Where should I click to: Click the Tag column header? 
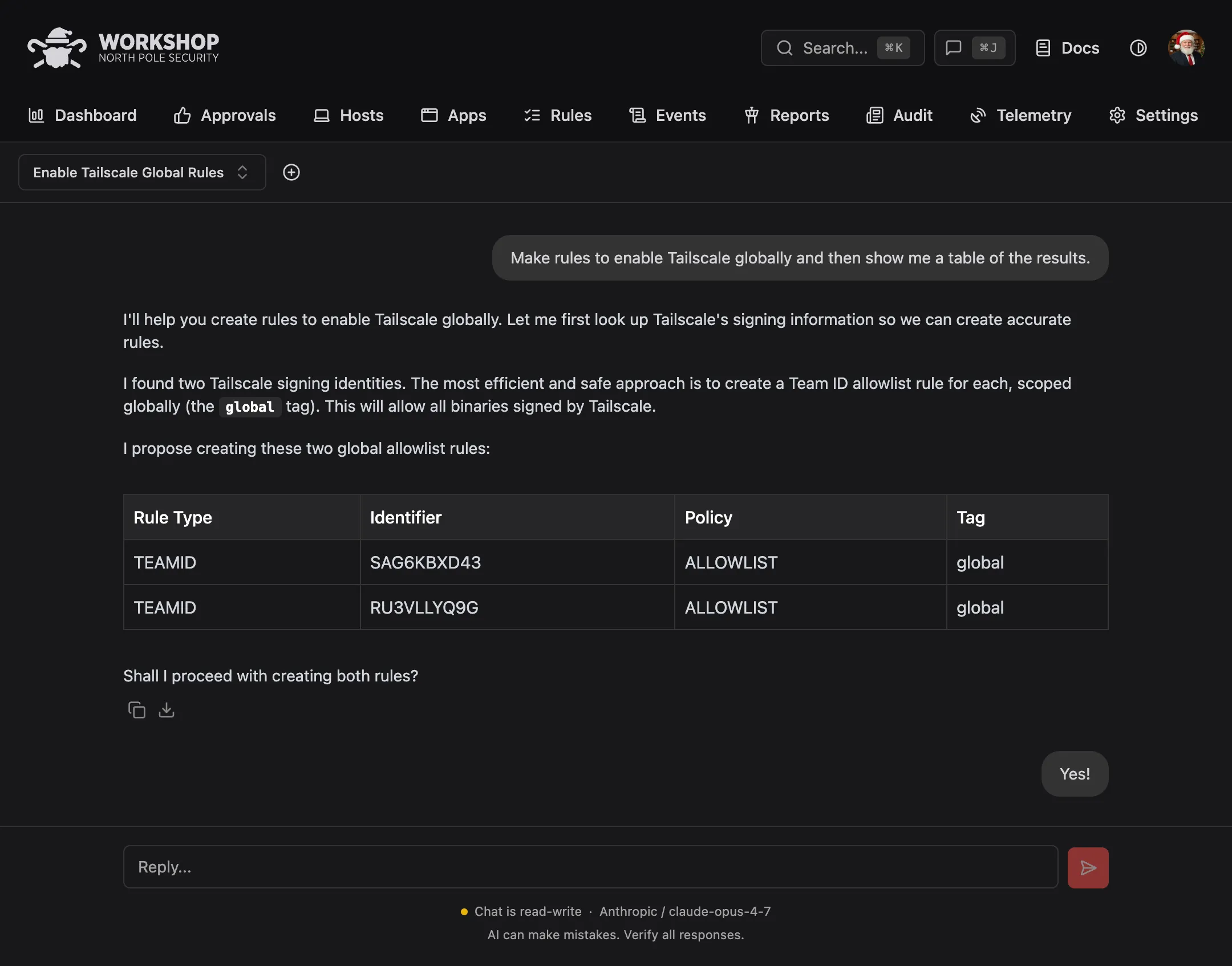(x=1027, y=517)
